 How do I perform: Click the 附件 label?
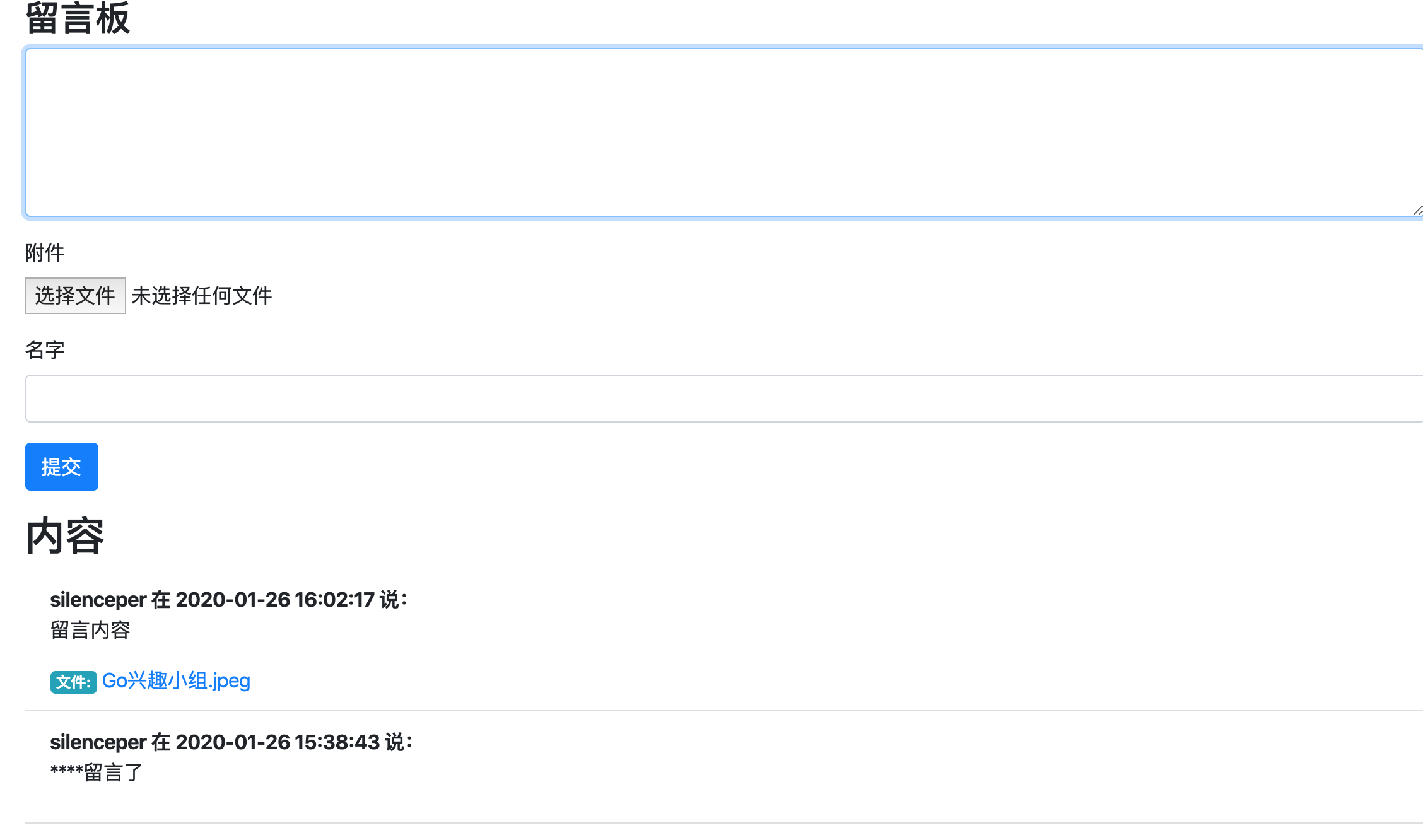click(45, 253)
